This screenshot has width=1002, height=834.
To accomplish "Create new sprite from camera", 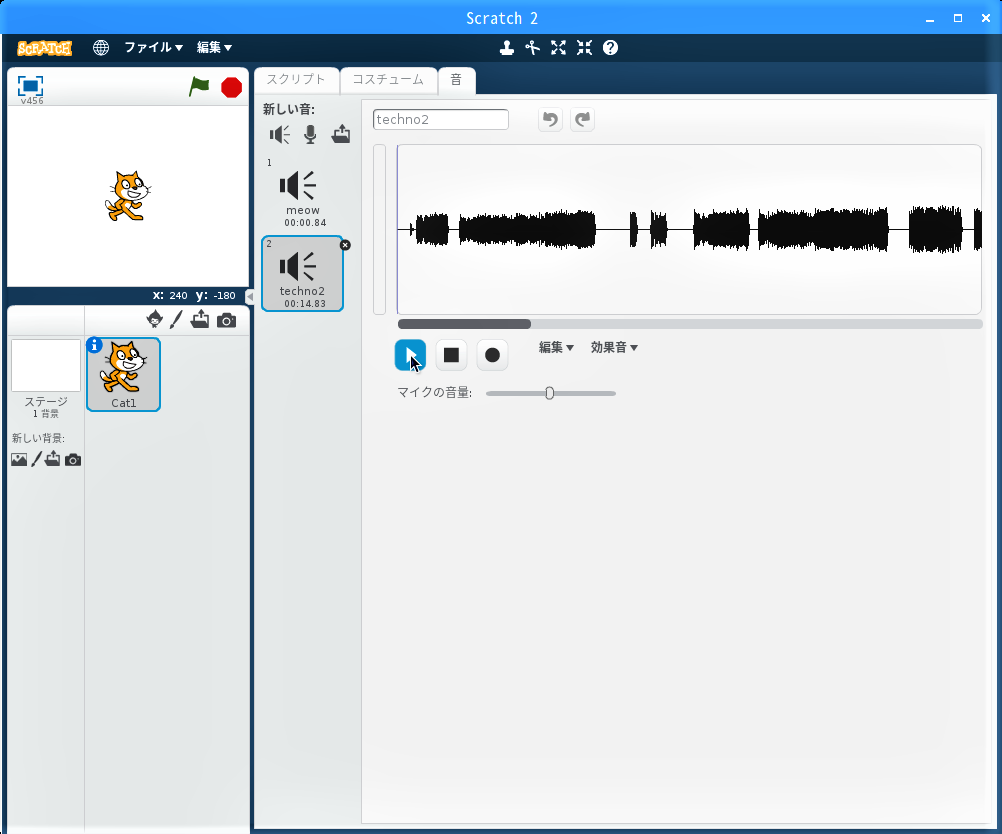I will pyautogui.click(x=226, y=320).
